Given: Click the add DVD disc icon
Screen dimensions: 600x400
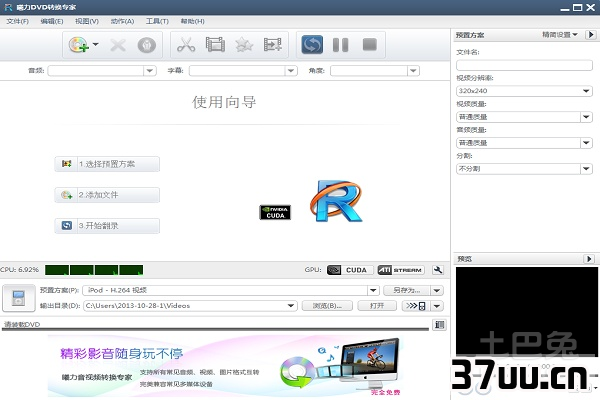Looking at the screenshot, I should [78, 45].
